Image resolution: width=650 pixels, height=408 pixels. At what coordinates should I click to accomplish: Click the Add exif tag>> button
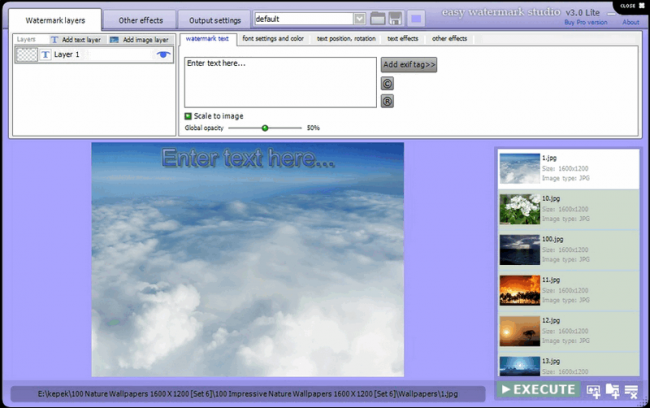tap(409, 65)
